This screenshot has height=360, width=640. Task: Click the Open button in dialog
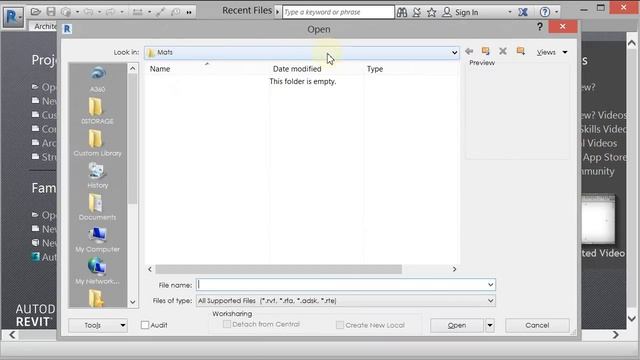(x=457, y=325)
